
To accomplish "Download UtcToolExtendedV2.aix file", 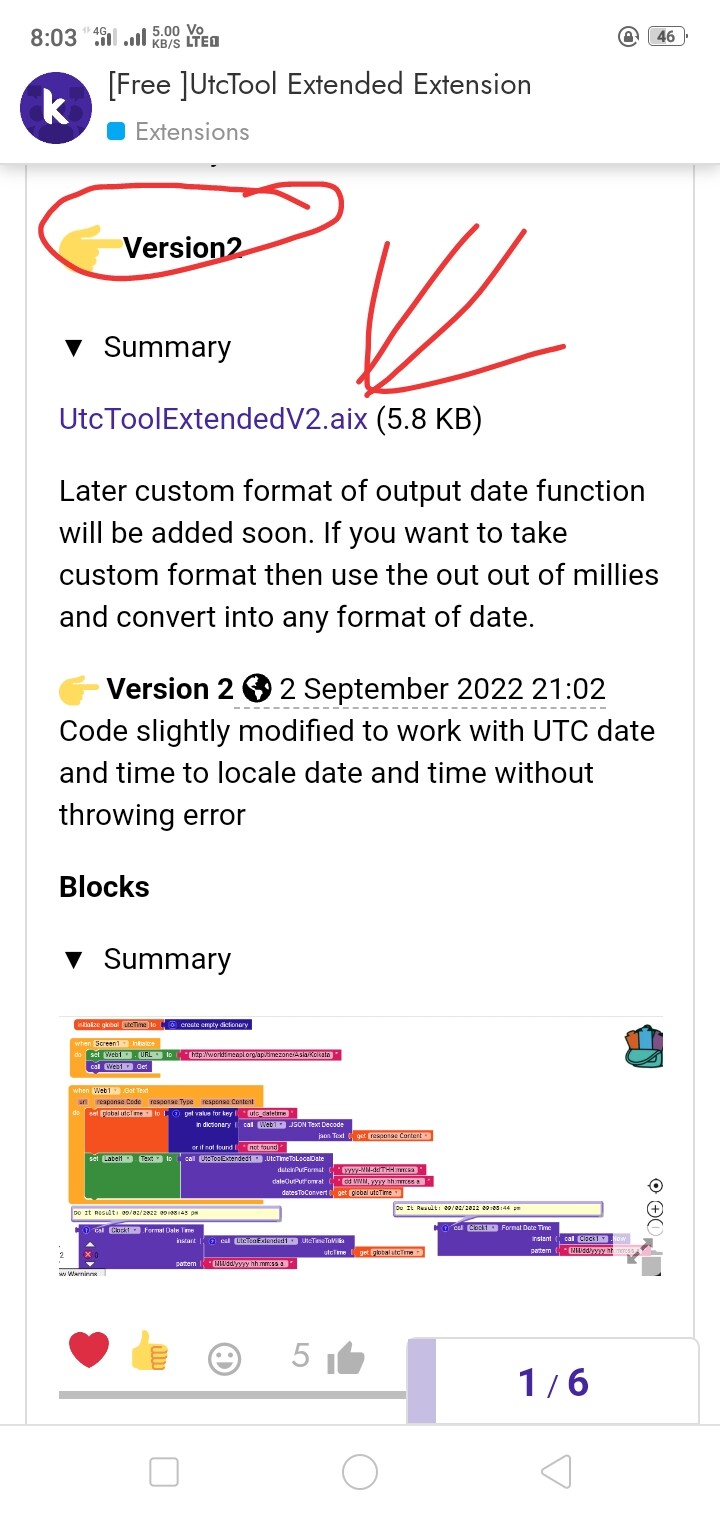I will tap(213, 419).
